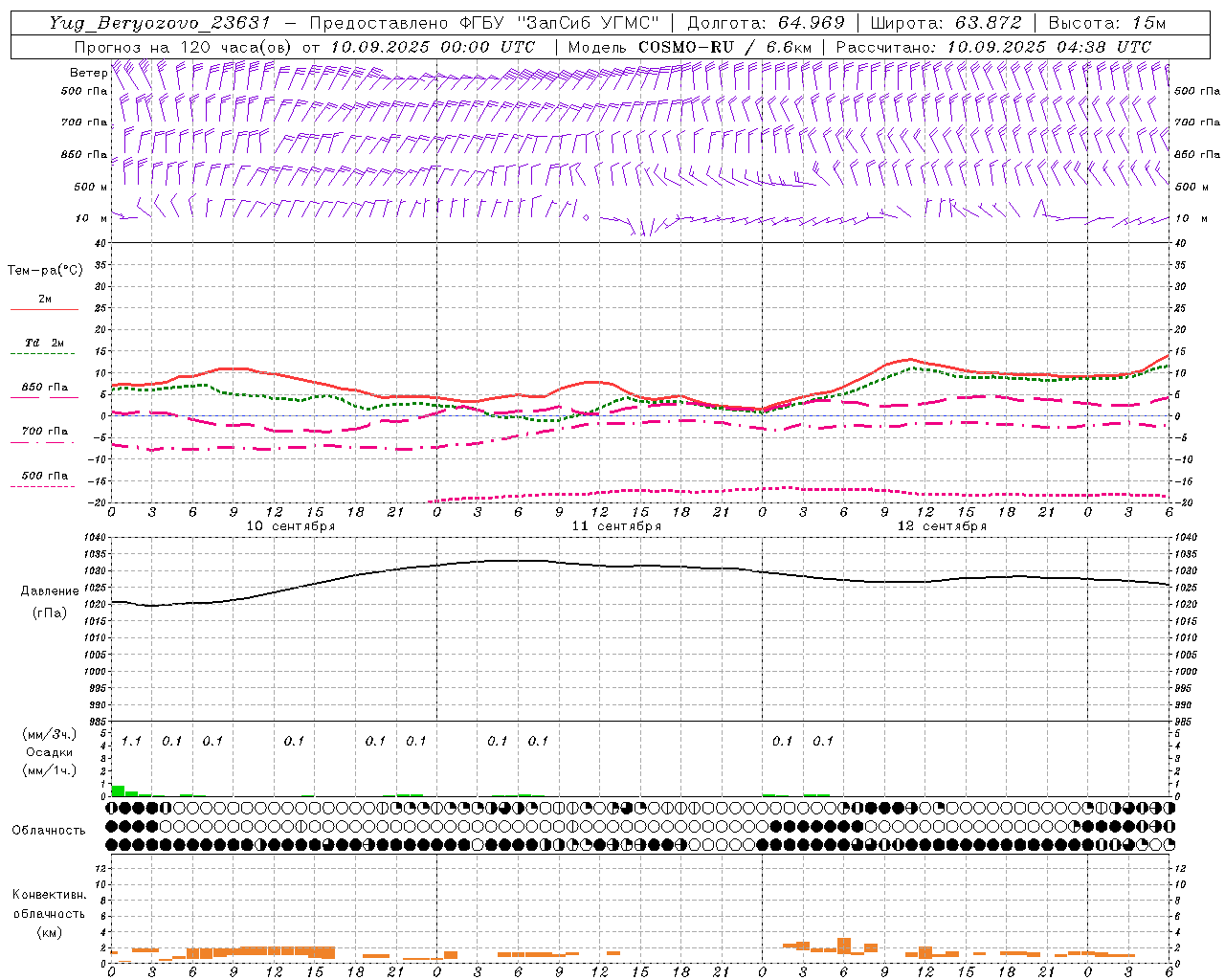Viewport: 1225px width, 980px height.
Task: Click the Облачность cloud cover label
Action: (49, 831)
